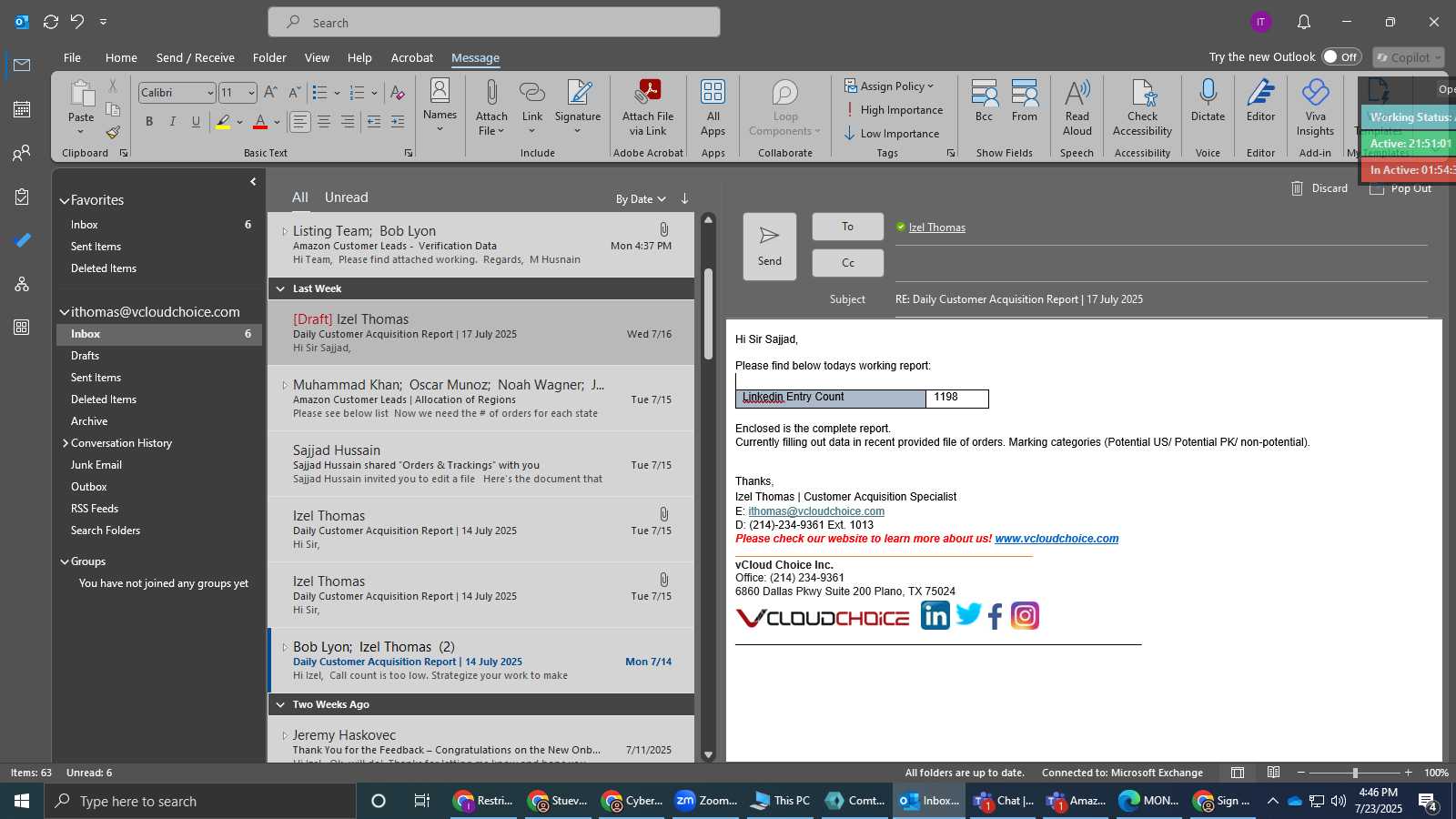Switch to the Unread filter

[347, 197]
